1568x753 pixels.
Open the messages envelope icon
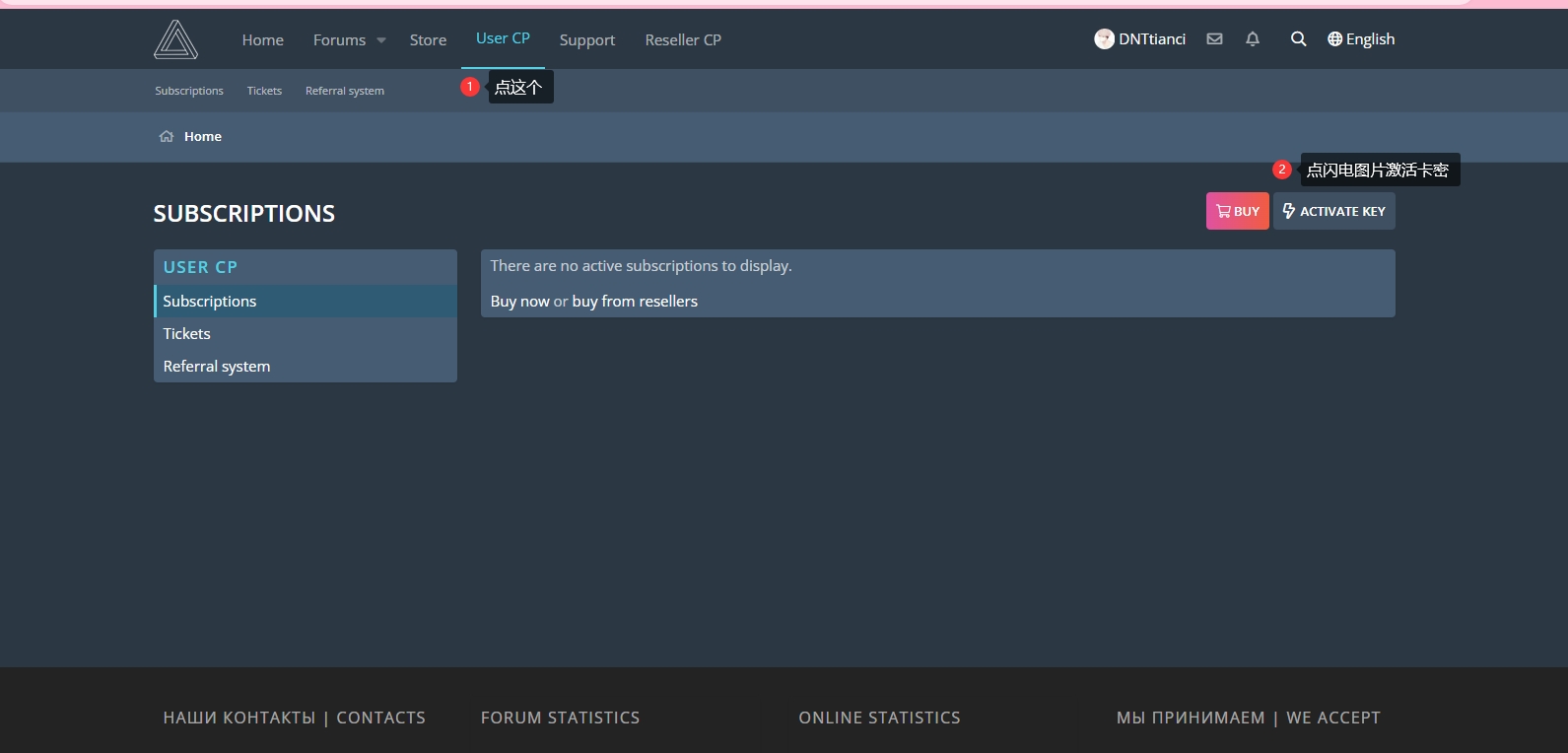[x=1214, y=39]
